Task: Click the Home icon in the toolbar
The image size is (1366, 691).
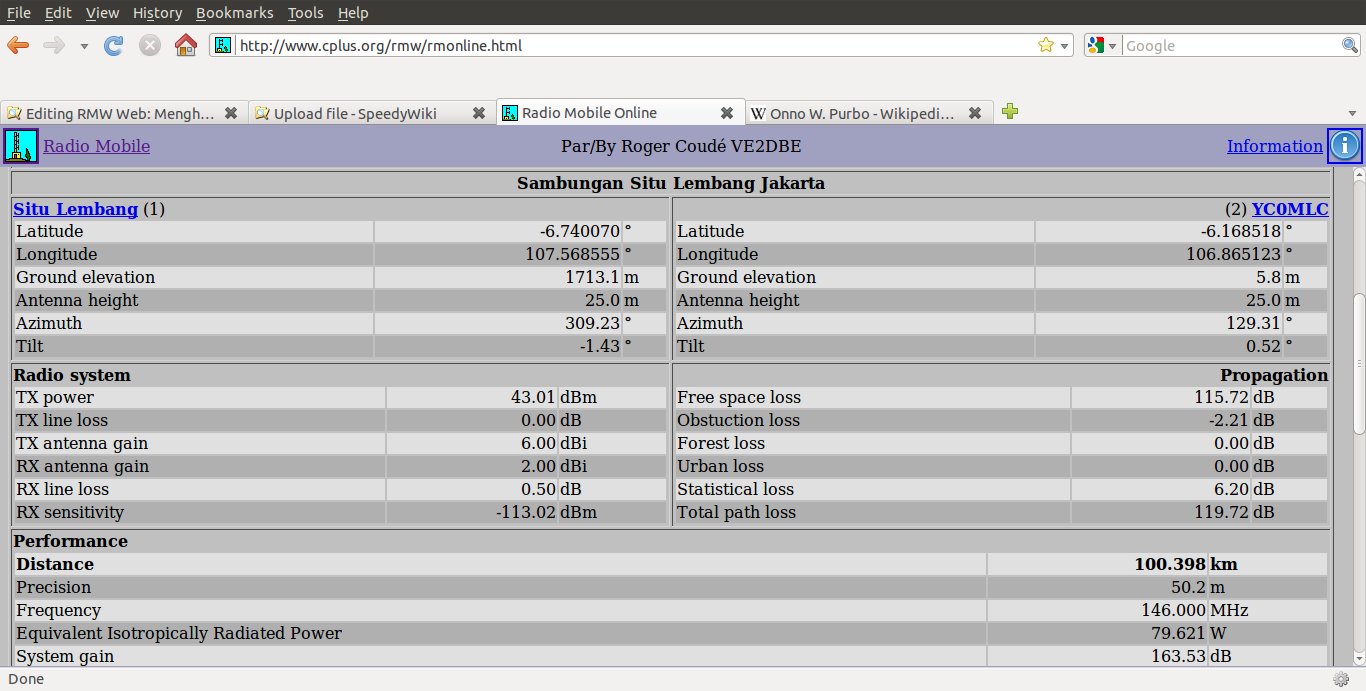Action: coord(185,45)
